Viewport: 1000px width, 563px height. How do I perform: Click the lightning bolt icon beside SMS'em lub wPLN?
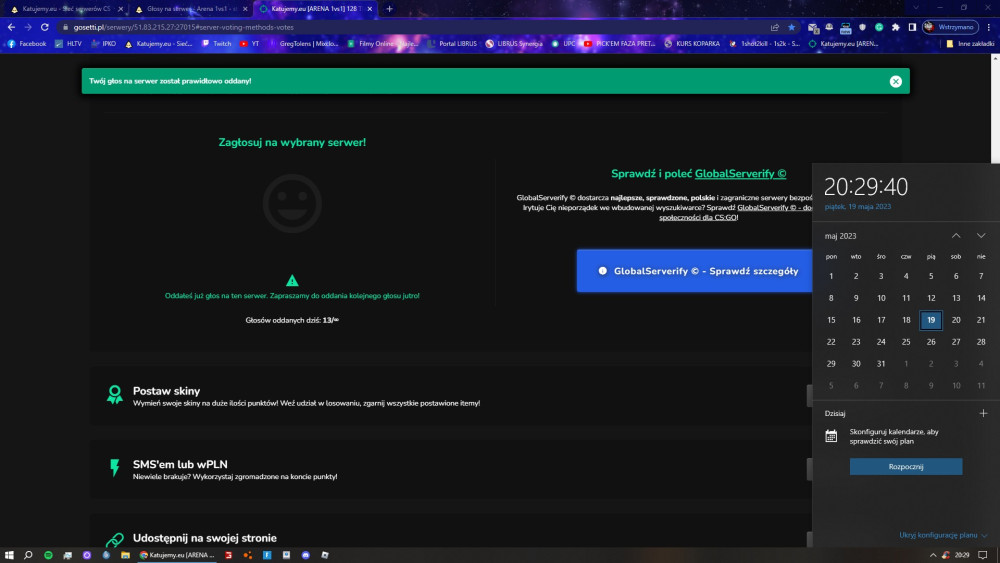coord(115,468)
